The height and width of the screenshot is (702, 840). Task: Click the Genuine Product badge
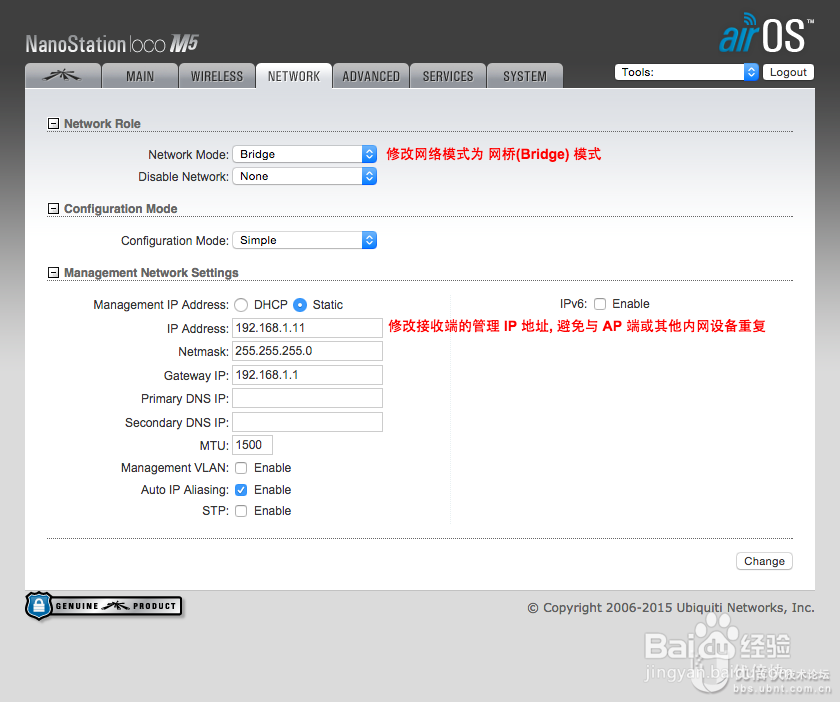(104, 606)
